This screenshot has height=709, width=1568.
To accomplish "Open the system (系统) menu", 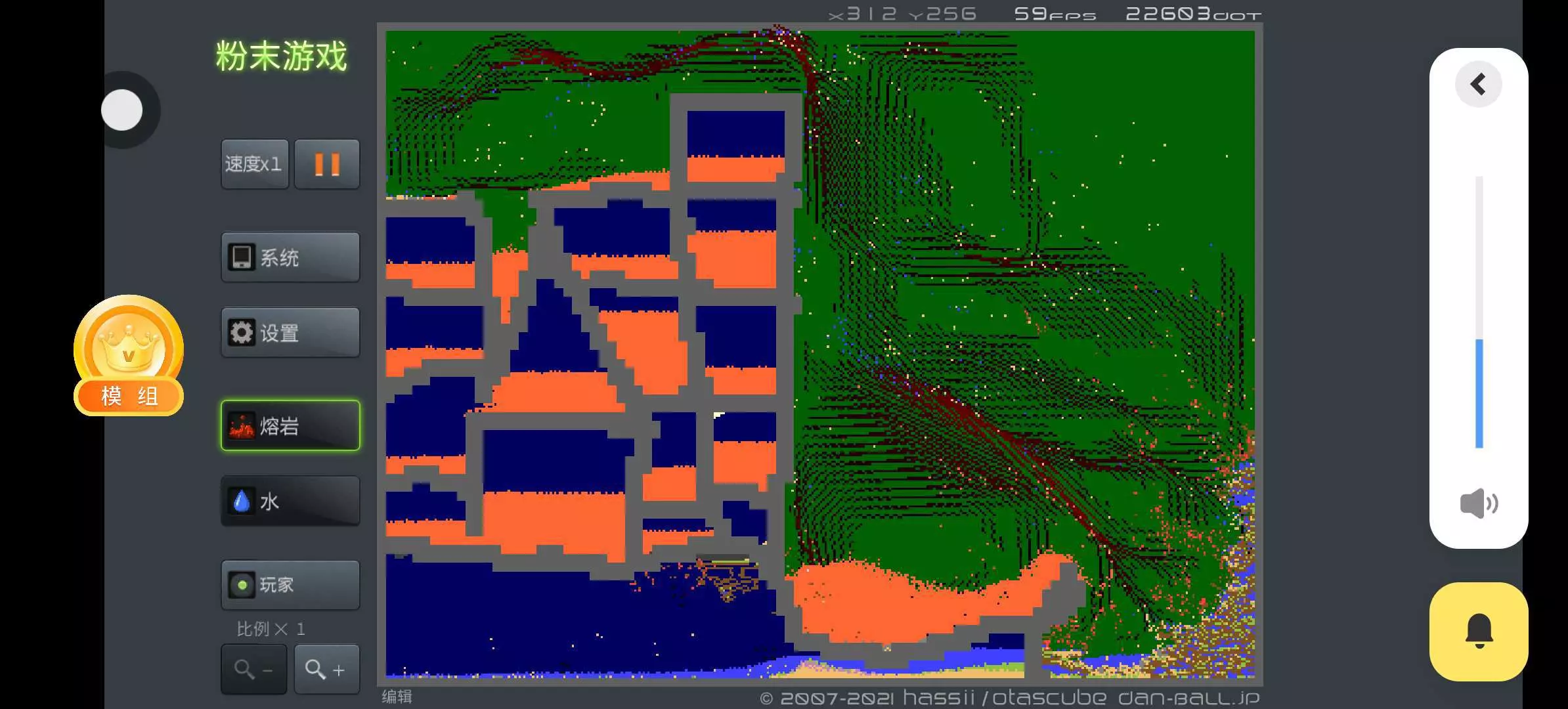I will pyautogui.click(x=290, y=257).
